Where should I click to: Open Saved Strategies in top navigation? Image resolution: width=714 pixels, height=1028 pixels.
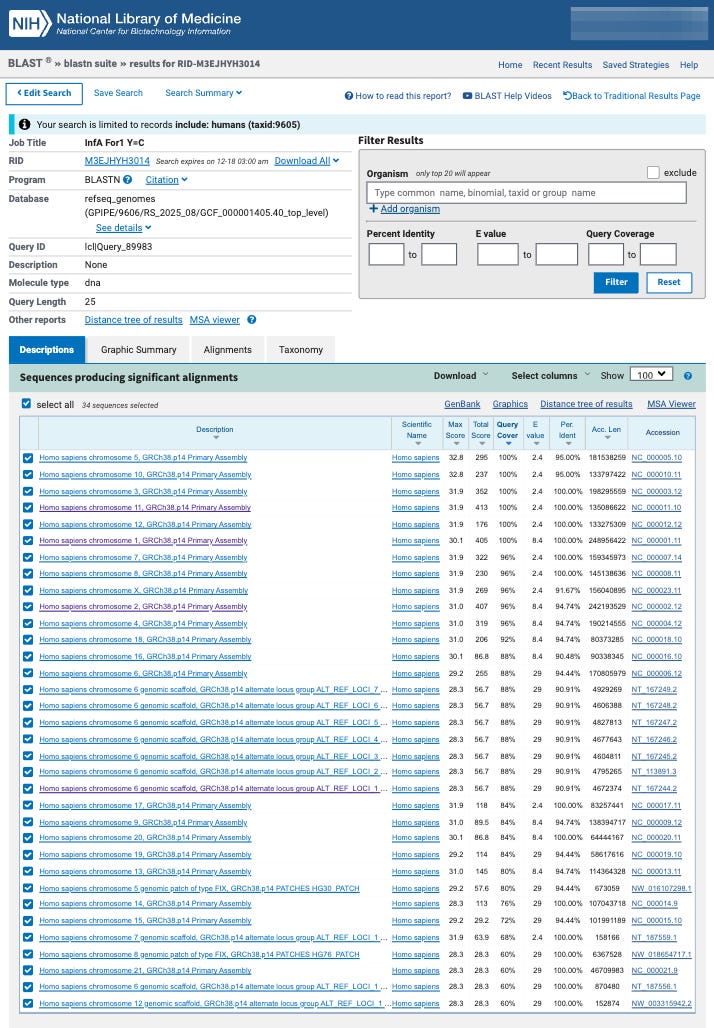[636, 65]
